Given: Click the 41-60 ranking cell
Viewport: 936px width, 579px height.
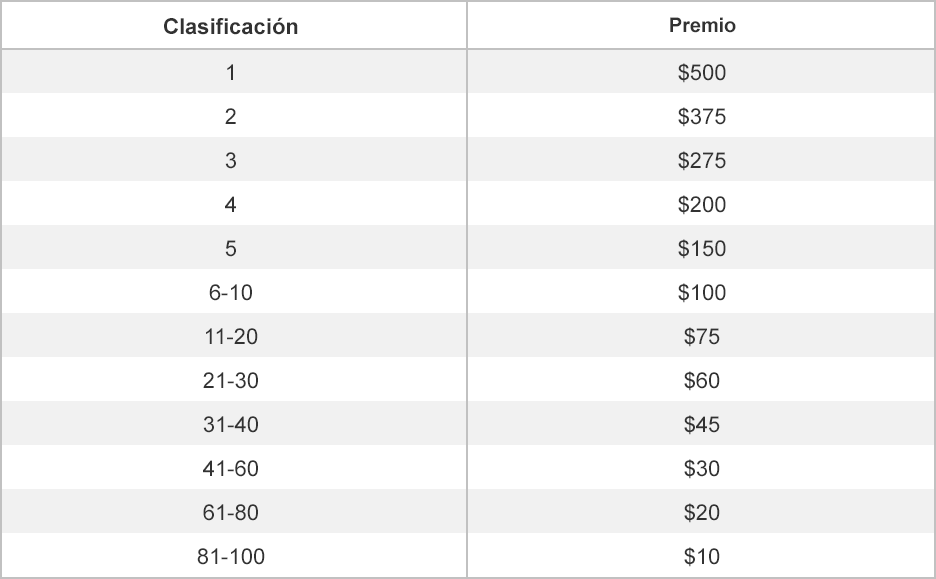Looking at the screenshot, I should coord(234,467).
